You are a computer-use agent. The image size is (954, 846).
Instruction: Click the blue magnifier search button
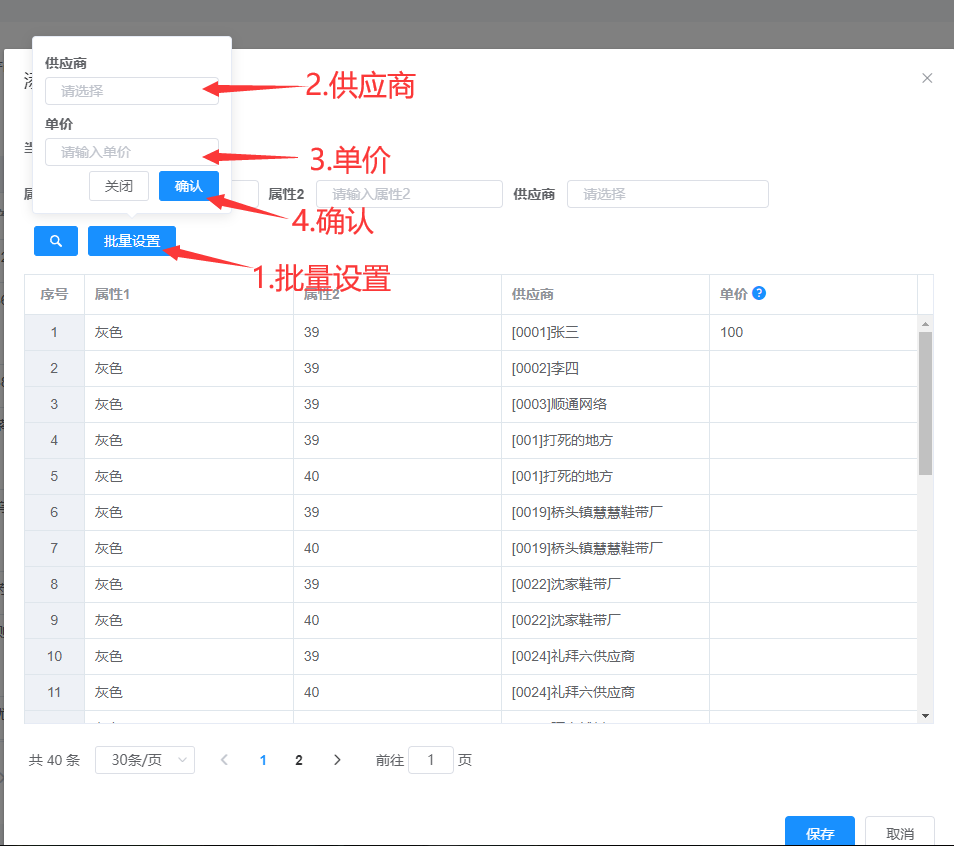click(56, 241)
